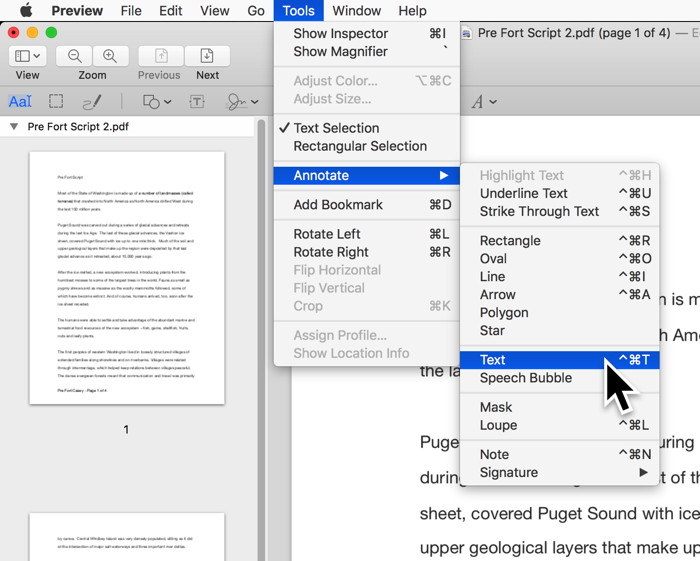Viewport: 700px width, 561px height.
Task: Open the Preview app menu
Action: tap(77, 10)
